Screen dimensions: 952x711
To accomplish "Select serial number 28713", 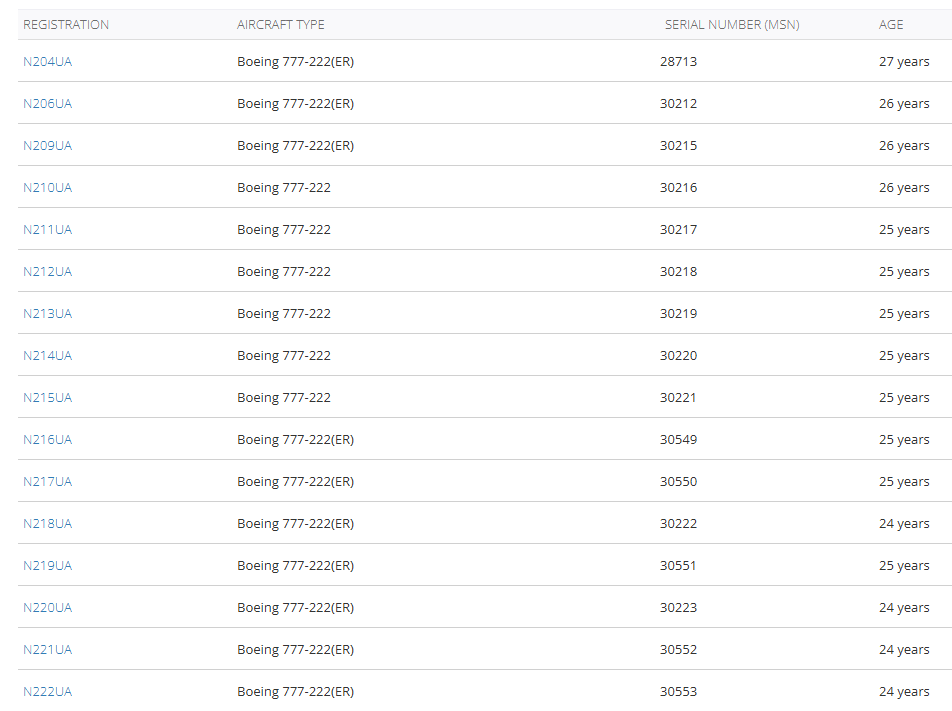I will tap(678, 61).
